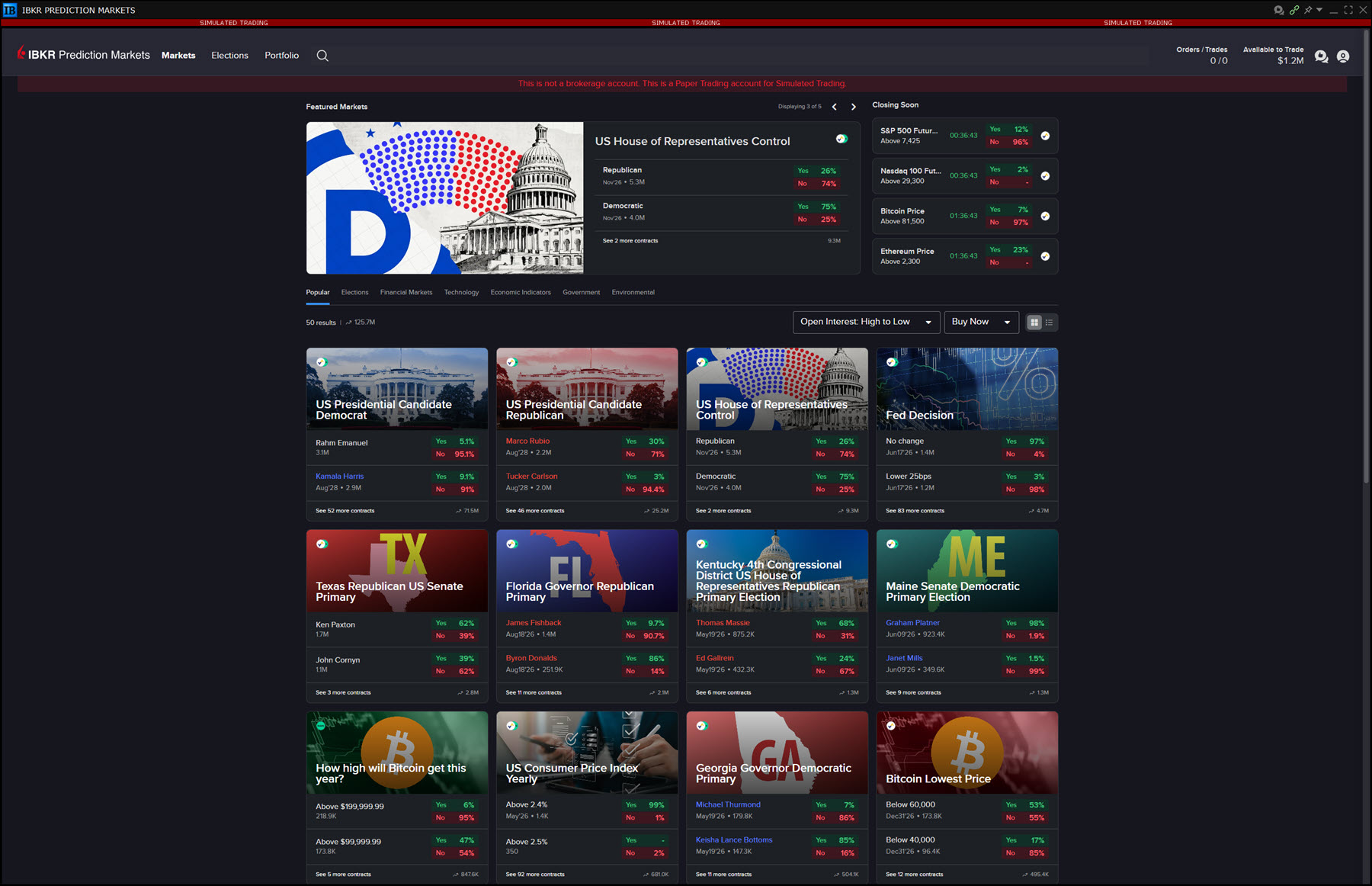Image resolution: width=1372 pixels, height=886 pixels.
Task: Open Orders / Trades summary
Action: [x=1202, y=56]
